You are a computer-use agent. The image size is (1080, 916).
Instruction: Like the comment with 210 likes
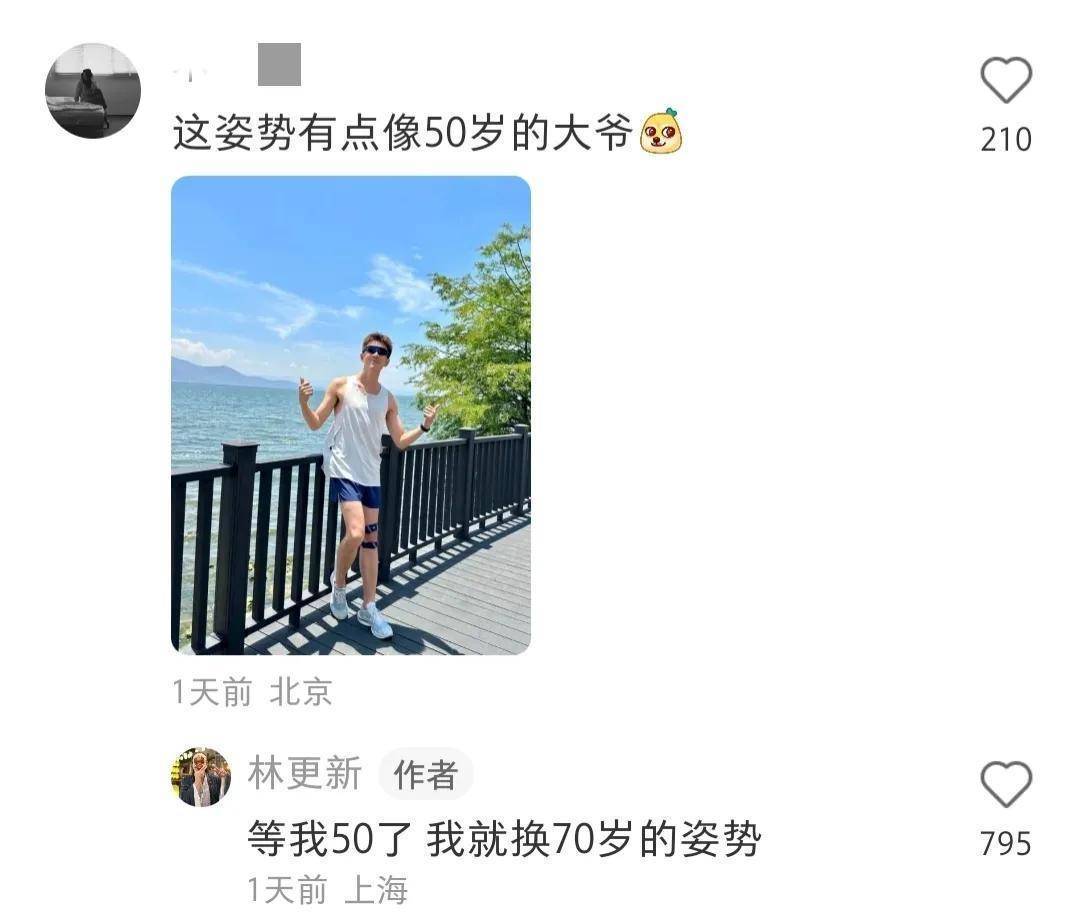(1006, 80)
